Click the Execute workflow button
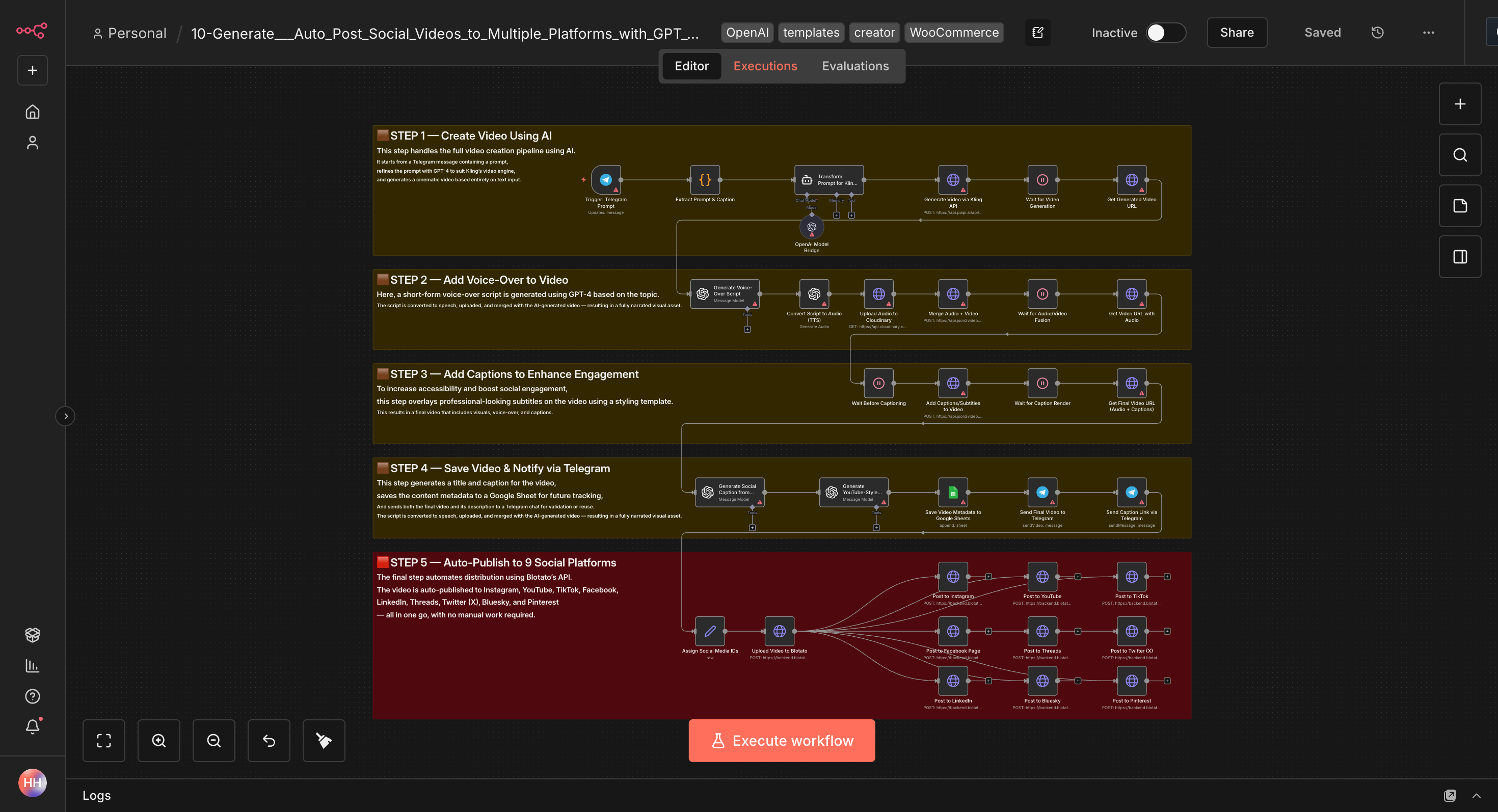1498x812 pixels. [x=782, y=741]
